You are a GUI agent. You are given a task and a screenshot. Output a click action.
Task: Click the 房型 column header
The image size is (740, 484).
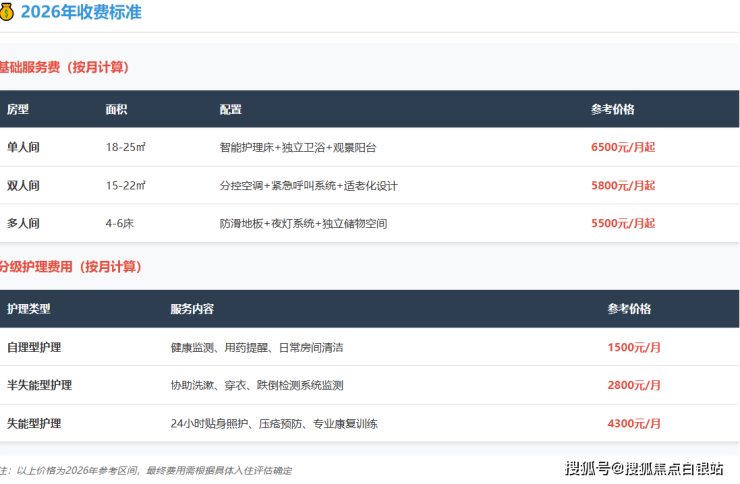tap(18, 109)
